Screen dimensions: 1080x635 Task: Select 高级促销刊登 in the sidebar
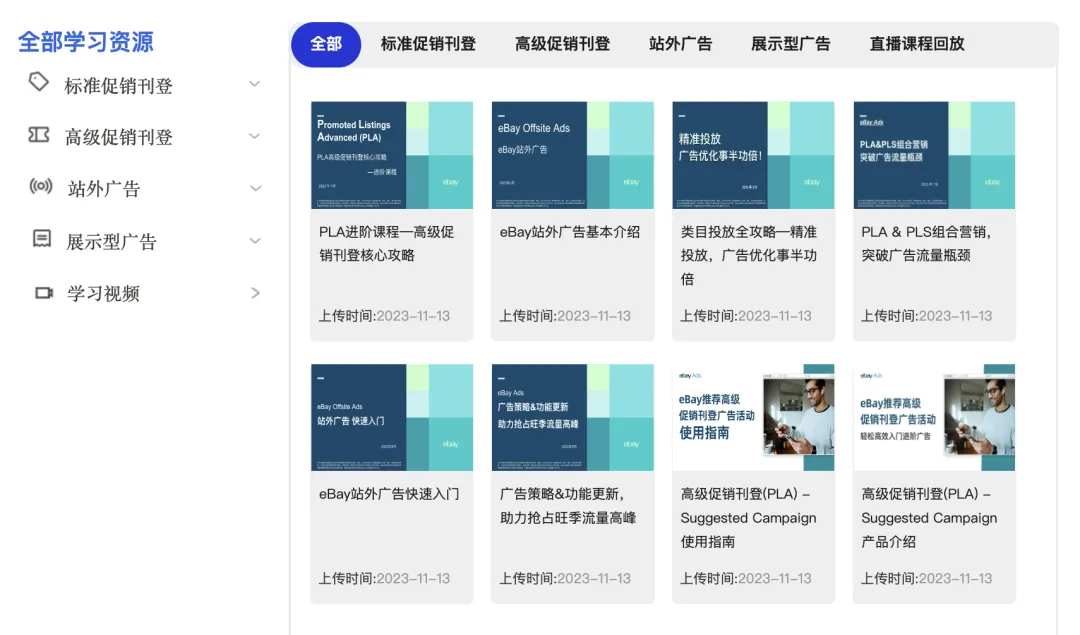tap(118, 137)
